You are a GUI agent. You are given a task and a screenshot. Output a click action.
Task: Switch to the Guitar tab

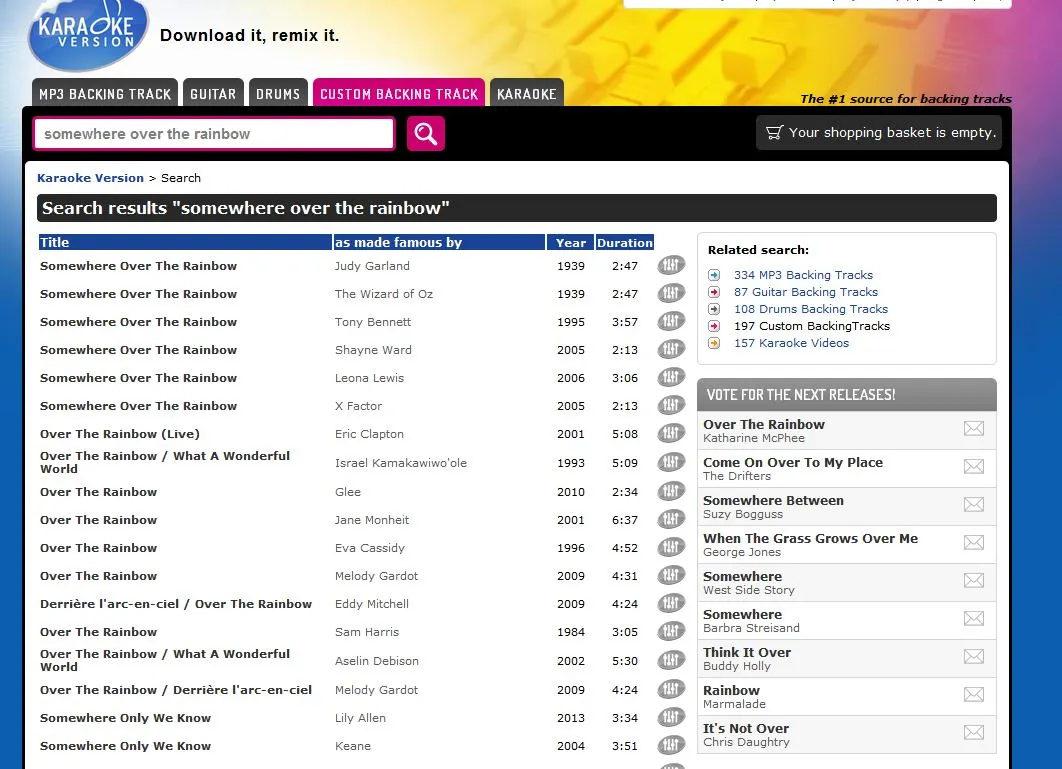[213, 93]
